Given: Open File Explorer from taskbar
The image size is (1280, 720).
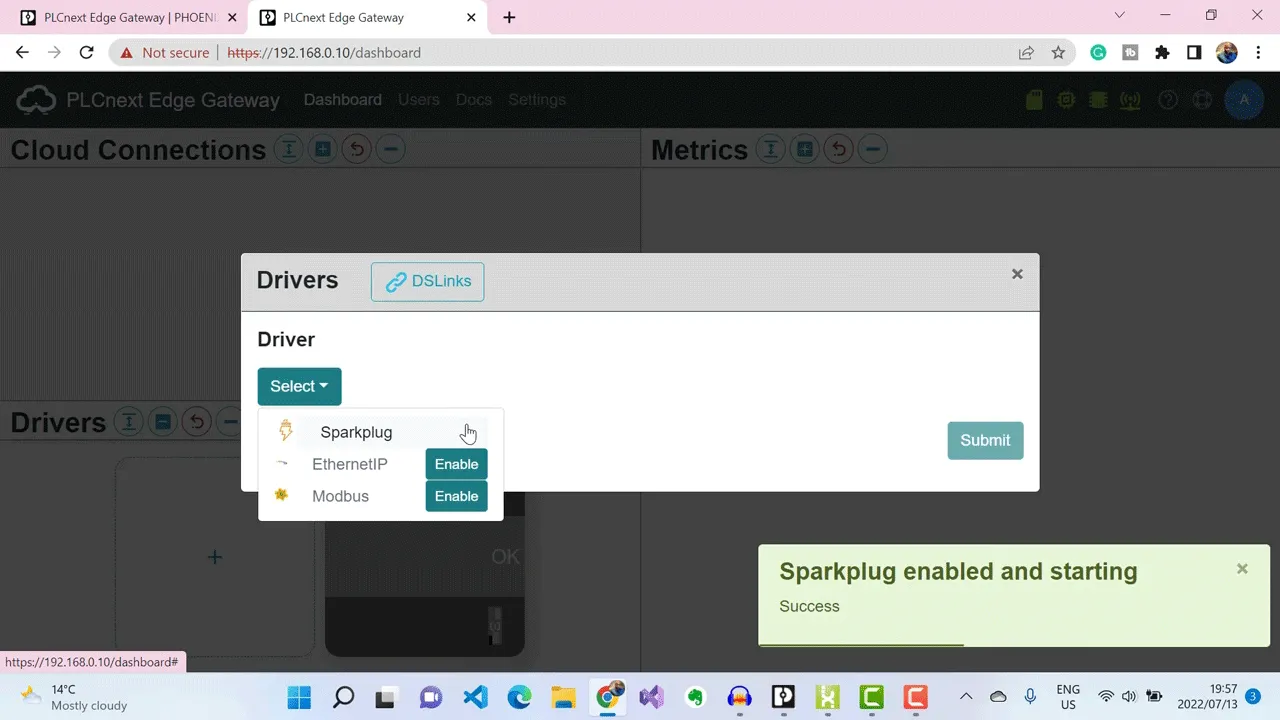Looking at the screenshot, I should pos(563,697).
